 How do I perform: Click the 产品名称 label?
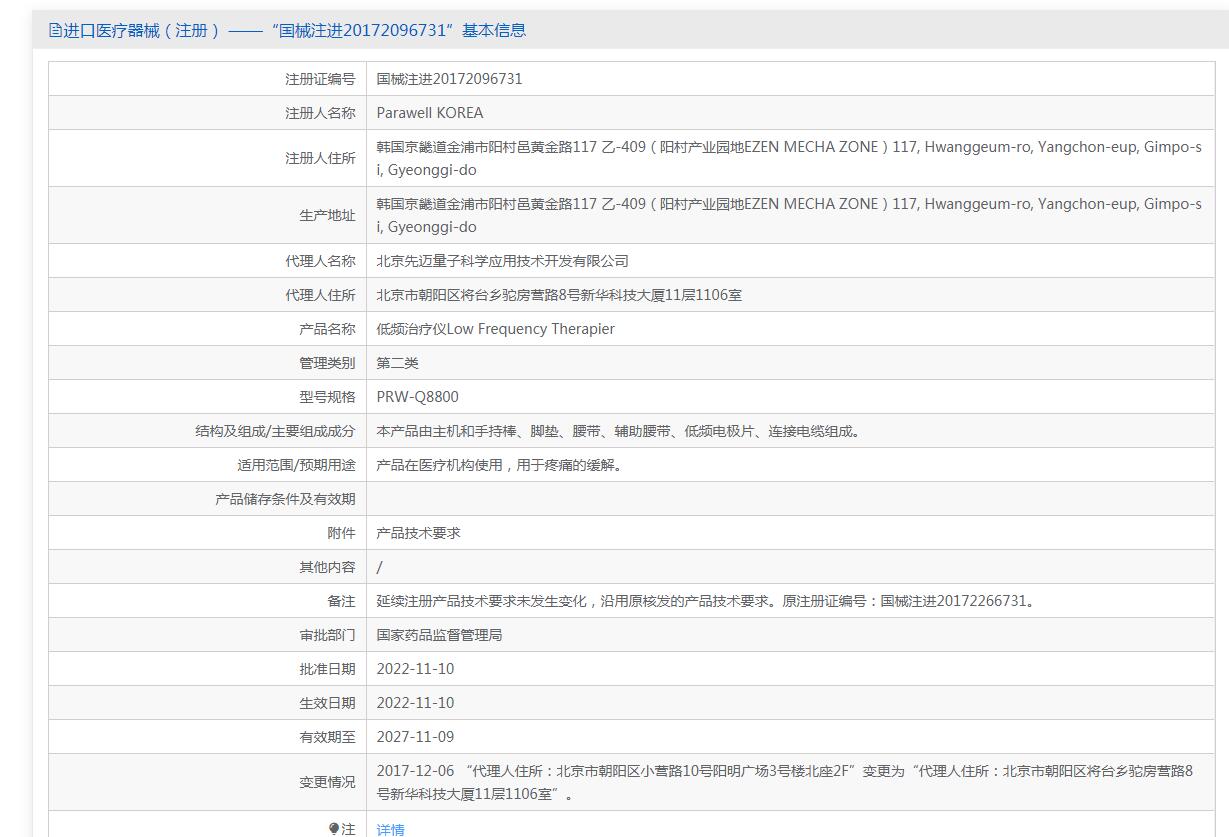[x=327, y=329]
